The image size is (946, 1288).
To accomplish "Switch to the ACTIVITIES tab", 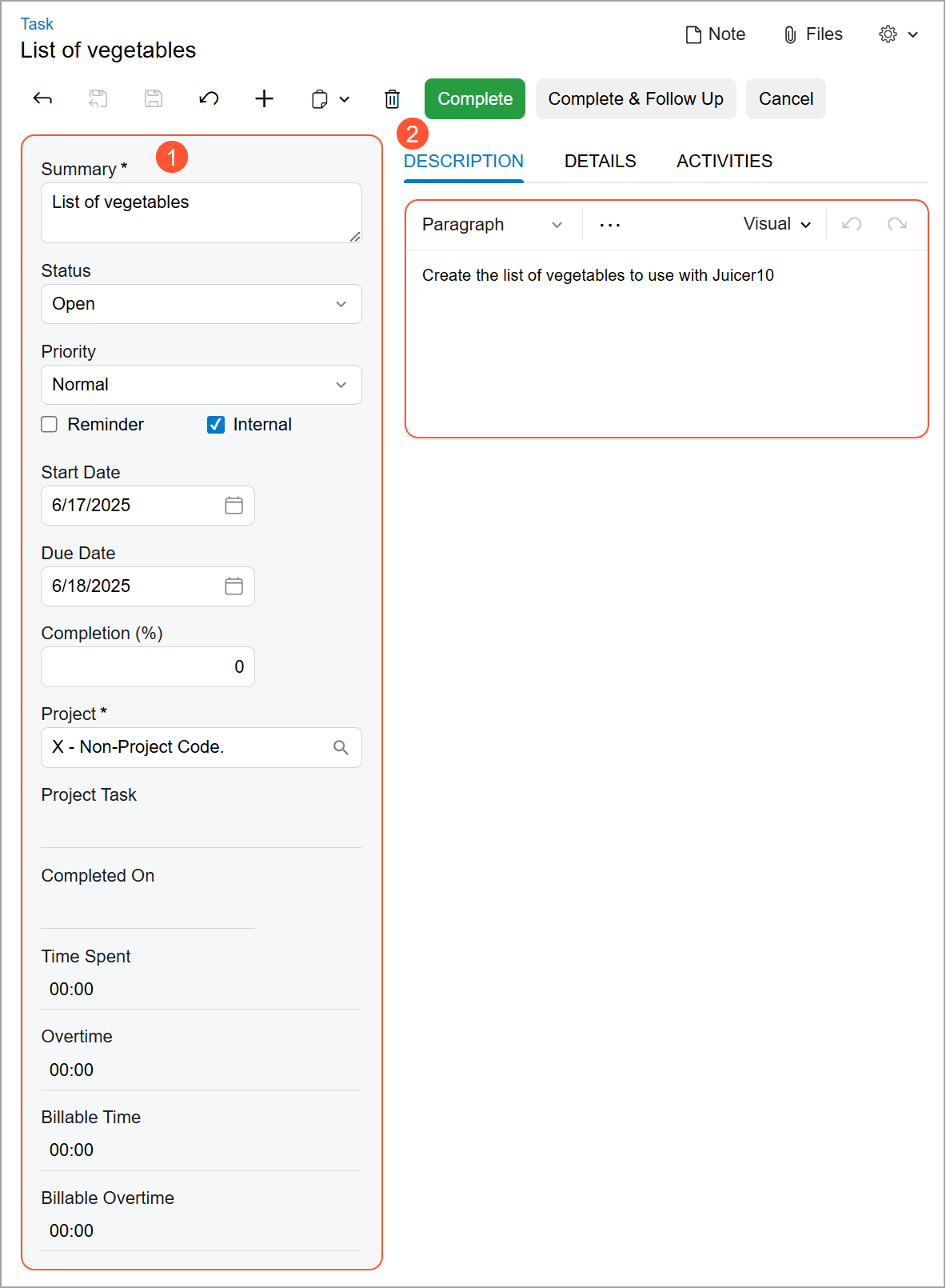I will (x=724, y=162).
